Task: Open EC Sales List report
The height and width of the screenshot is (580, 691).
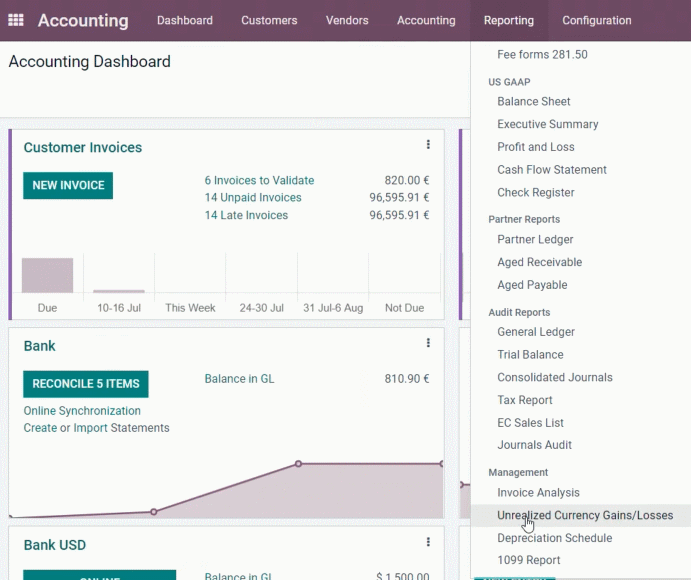Action: point(530,423)
